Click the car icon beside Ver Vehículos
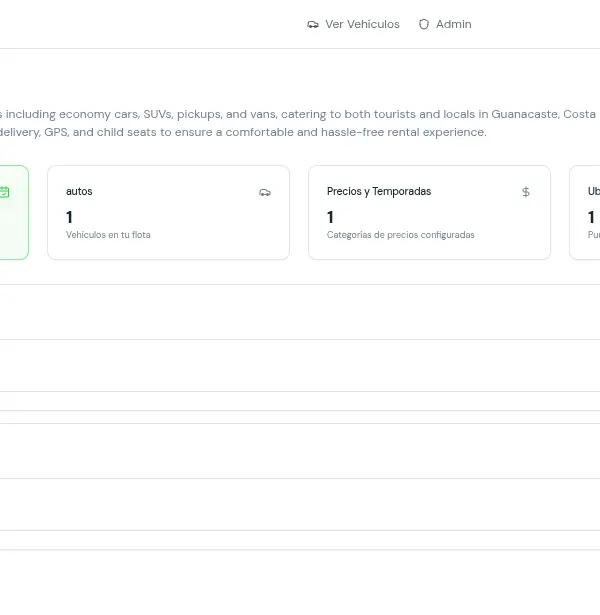The image size is (600, 615). (313, 24)
